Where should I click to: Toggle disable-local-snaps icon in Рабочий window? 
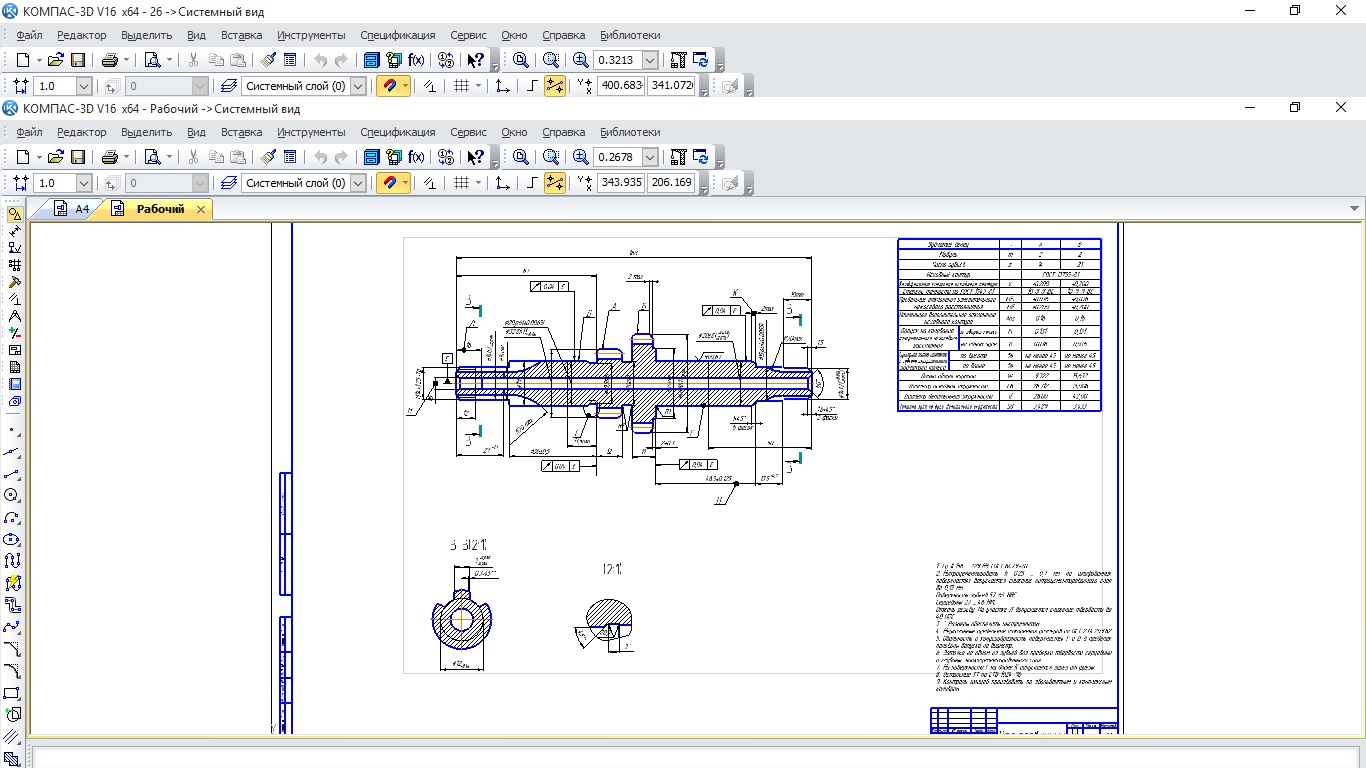coord(431,183)
